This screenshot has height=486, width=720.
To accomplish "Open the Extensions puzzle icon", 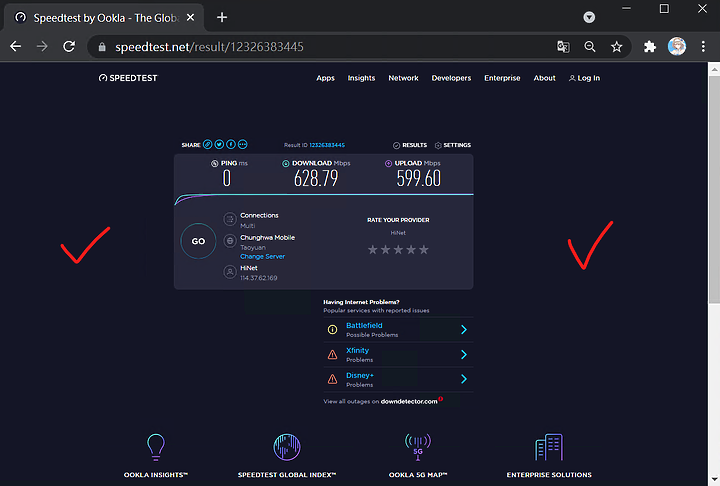I will click(649, 46).
